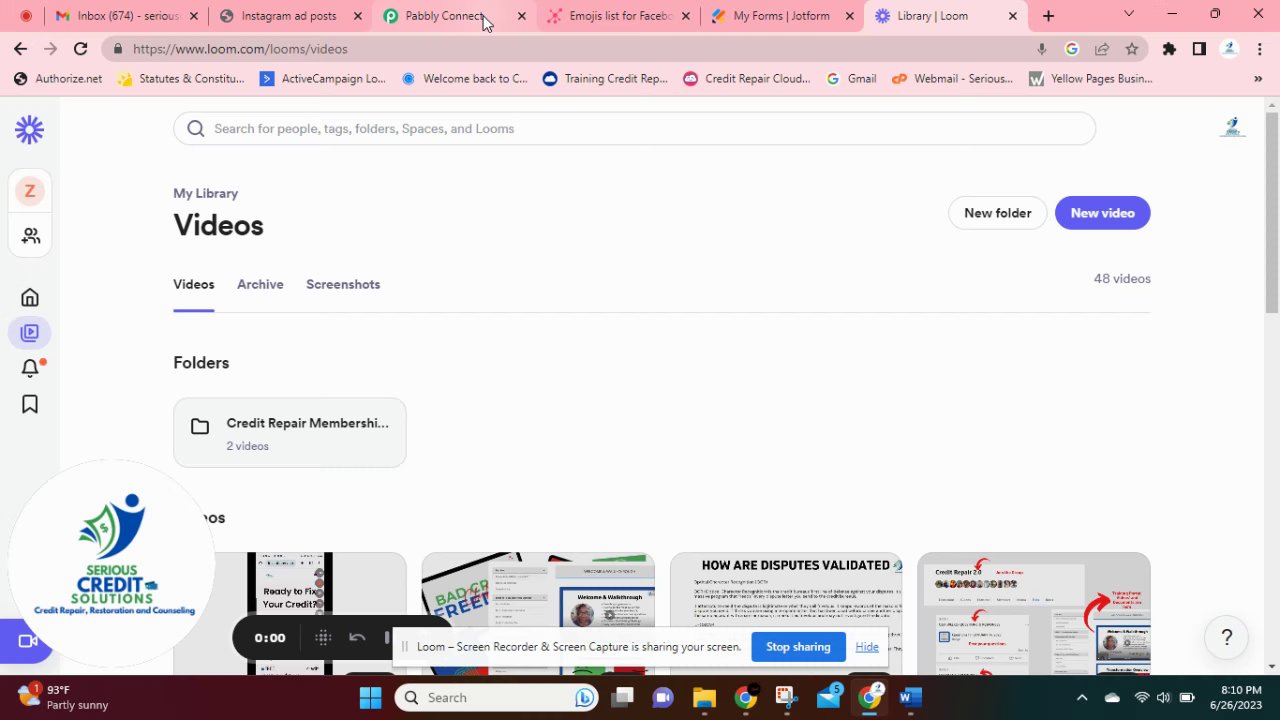This screenshot has height=720, width=1280.
Task: Click the Loom search field
Action: (634, 128)
